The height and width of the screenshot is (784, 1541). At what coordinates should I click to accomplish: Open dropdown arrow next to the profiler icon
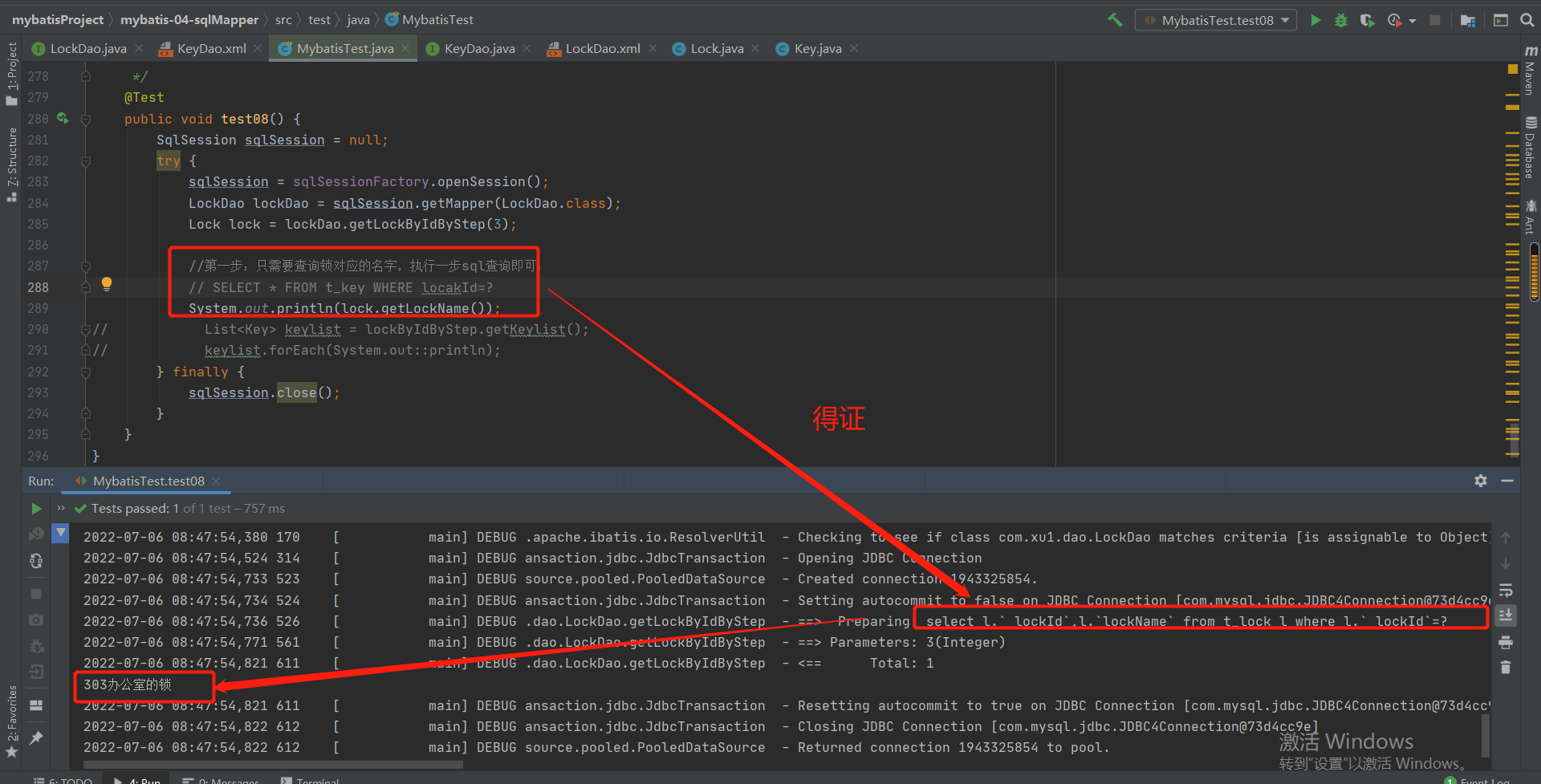point(1413,21)
